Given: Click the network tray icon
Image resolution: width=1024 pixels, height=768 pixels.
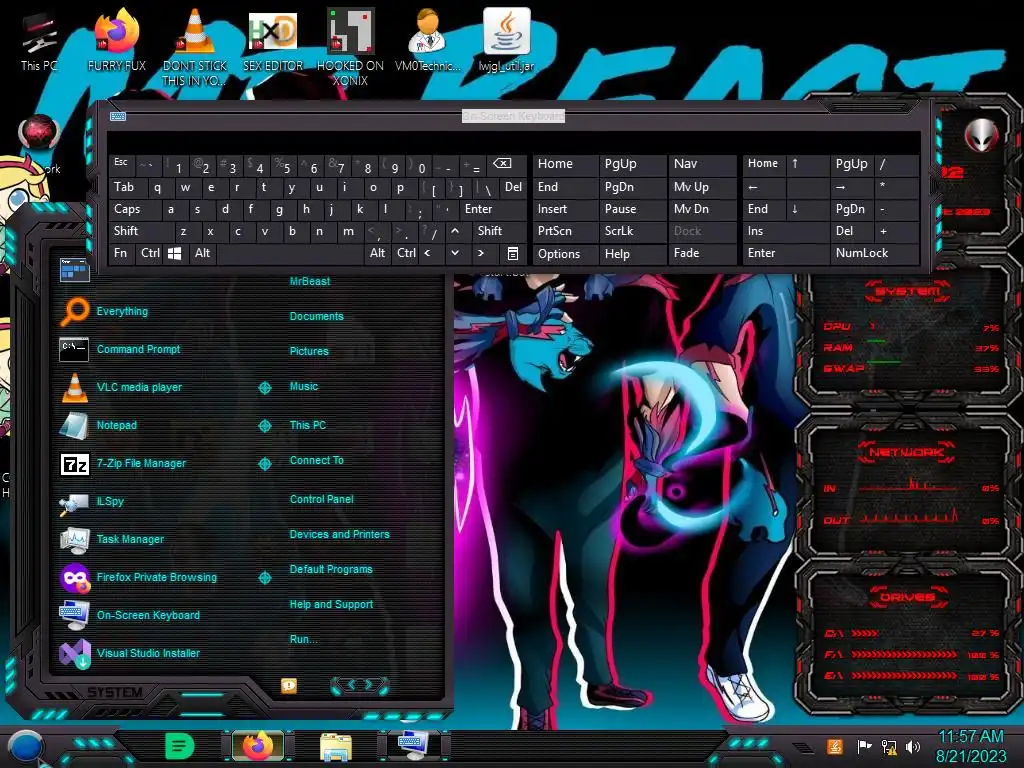Looking at the screenshot, I should [x=889, y=746].
